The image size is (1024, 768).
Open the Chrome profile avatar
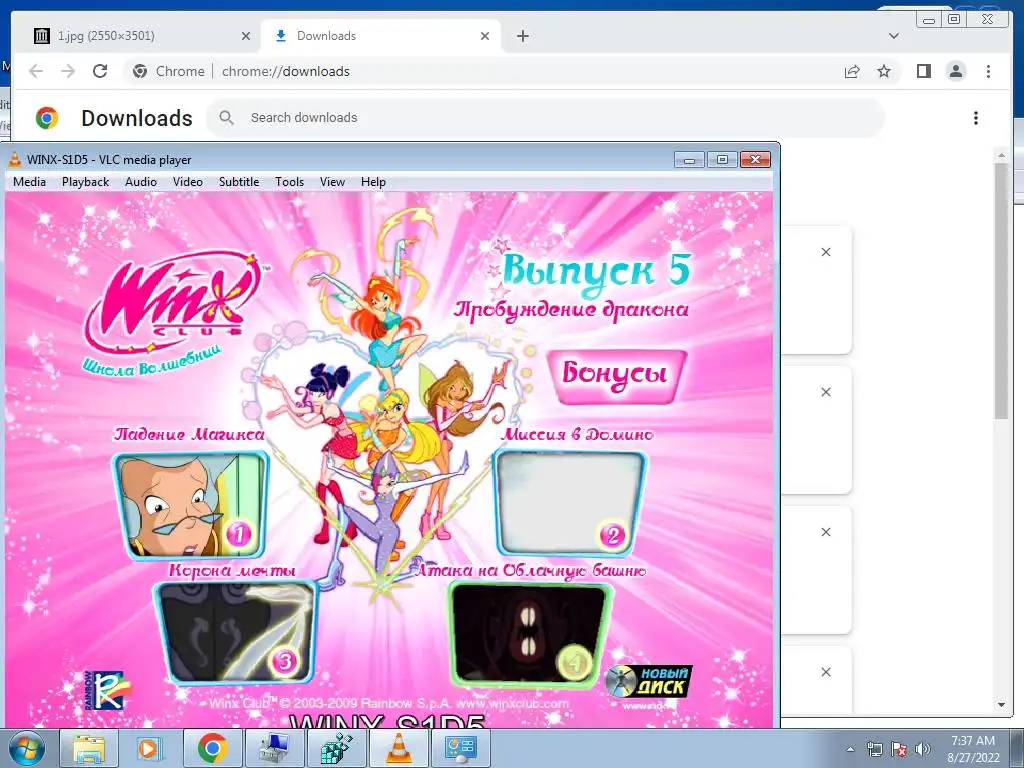coord(956,71)
